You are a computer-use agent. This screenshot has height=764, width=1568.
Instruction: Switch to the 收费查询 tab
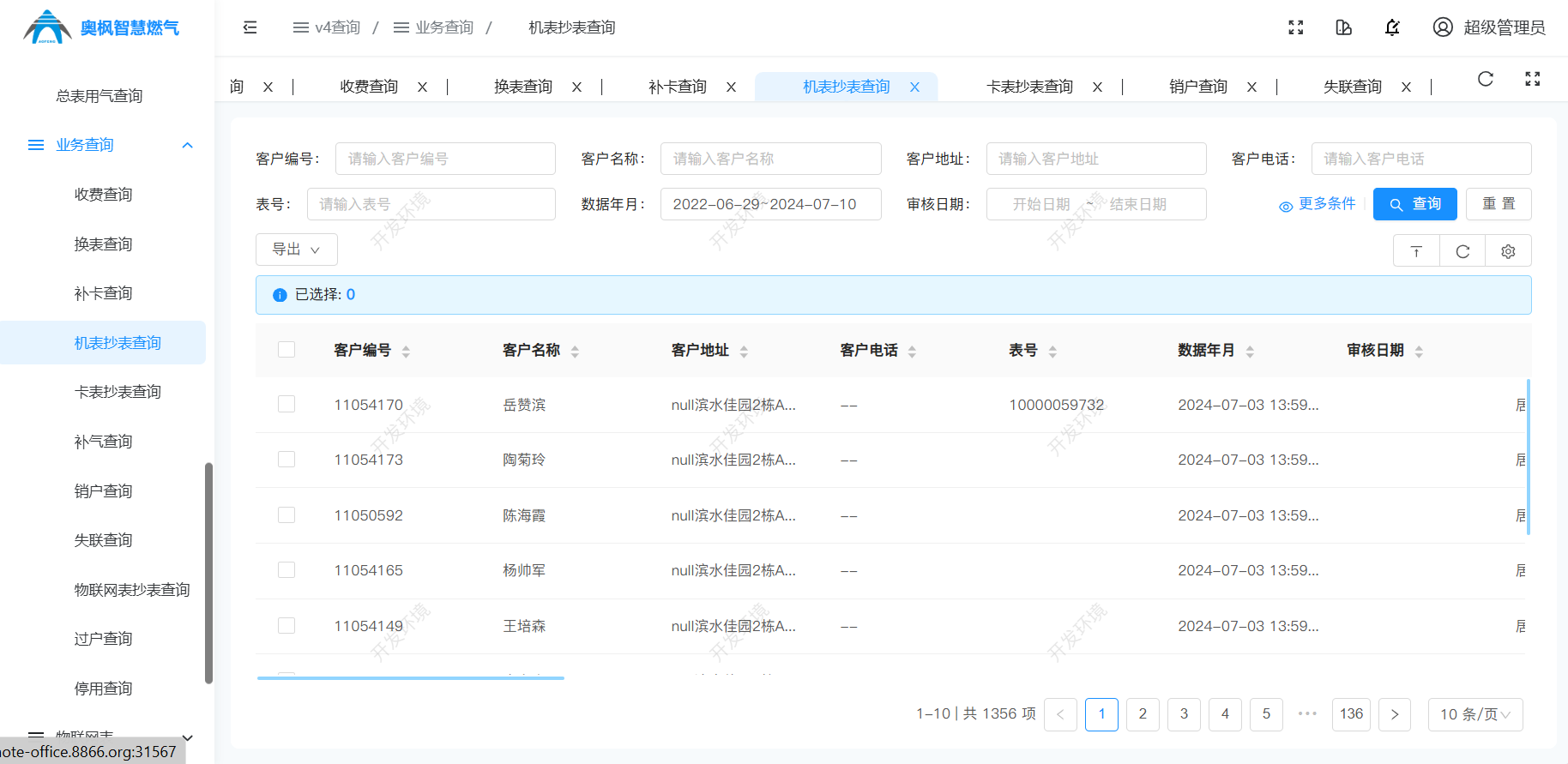(369, 87)
